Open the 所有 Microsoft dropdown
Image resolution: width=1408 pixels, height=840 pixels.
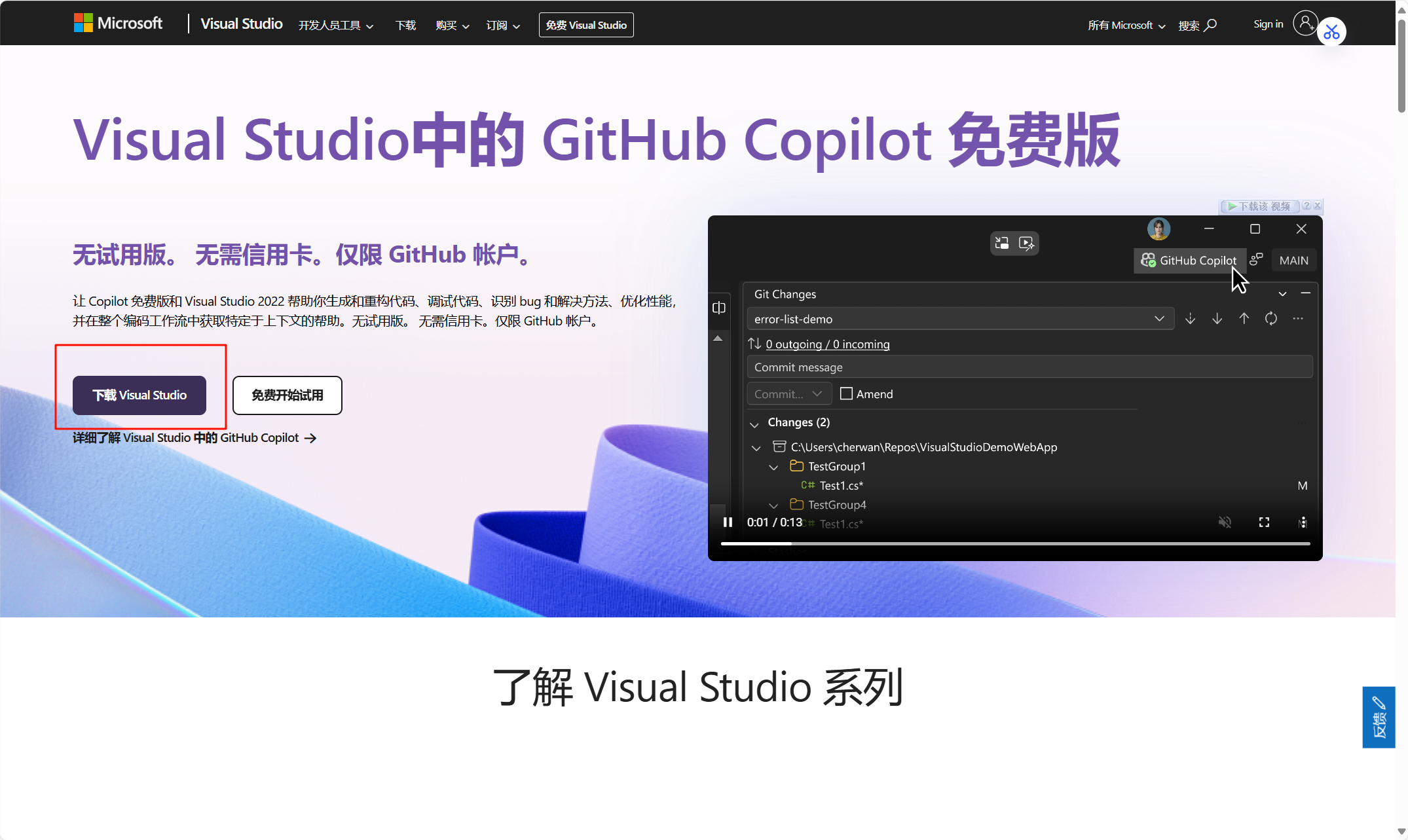(1126, 26)
